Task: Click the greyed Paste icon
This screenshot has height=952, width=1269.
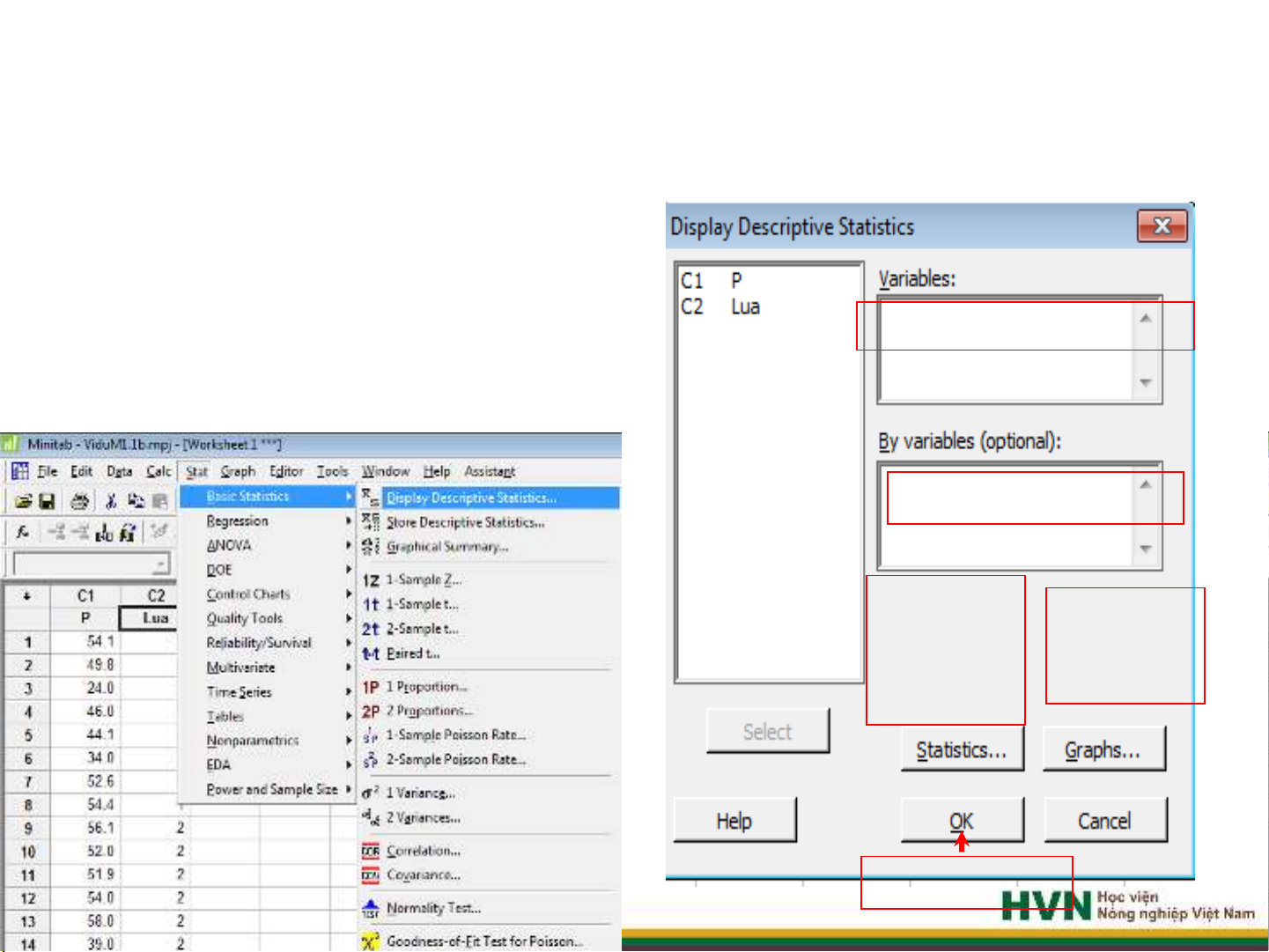Action: click(x=159, y=501)
